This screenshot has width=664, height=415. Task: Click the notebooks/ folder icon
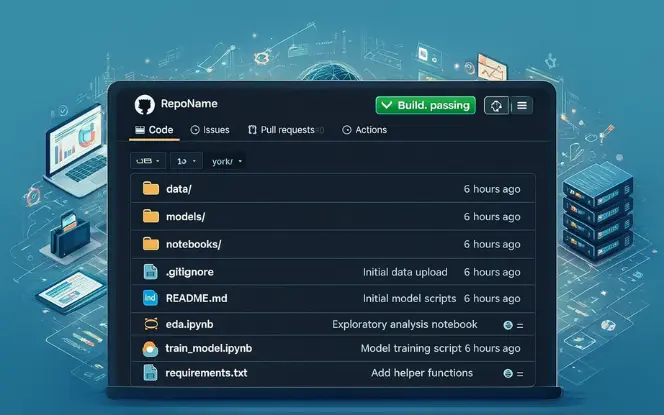pos(151,244)
